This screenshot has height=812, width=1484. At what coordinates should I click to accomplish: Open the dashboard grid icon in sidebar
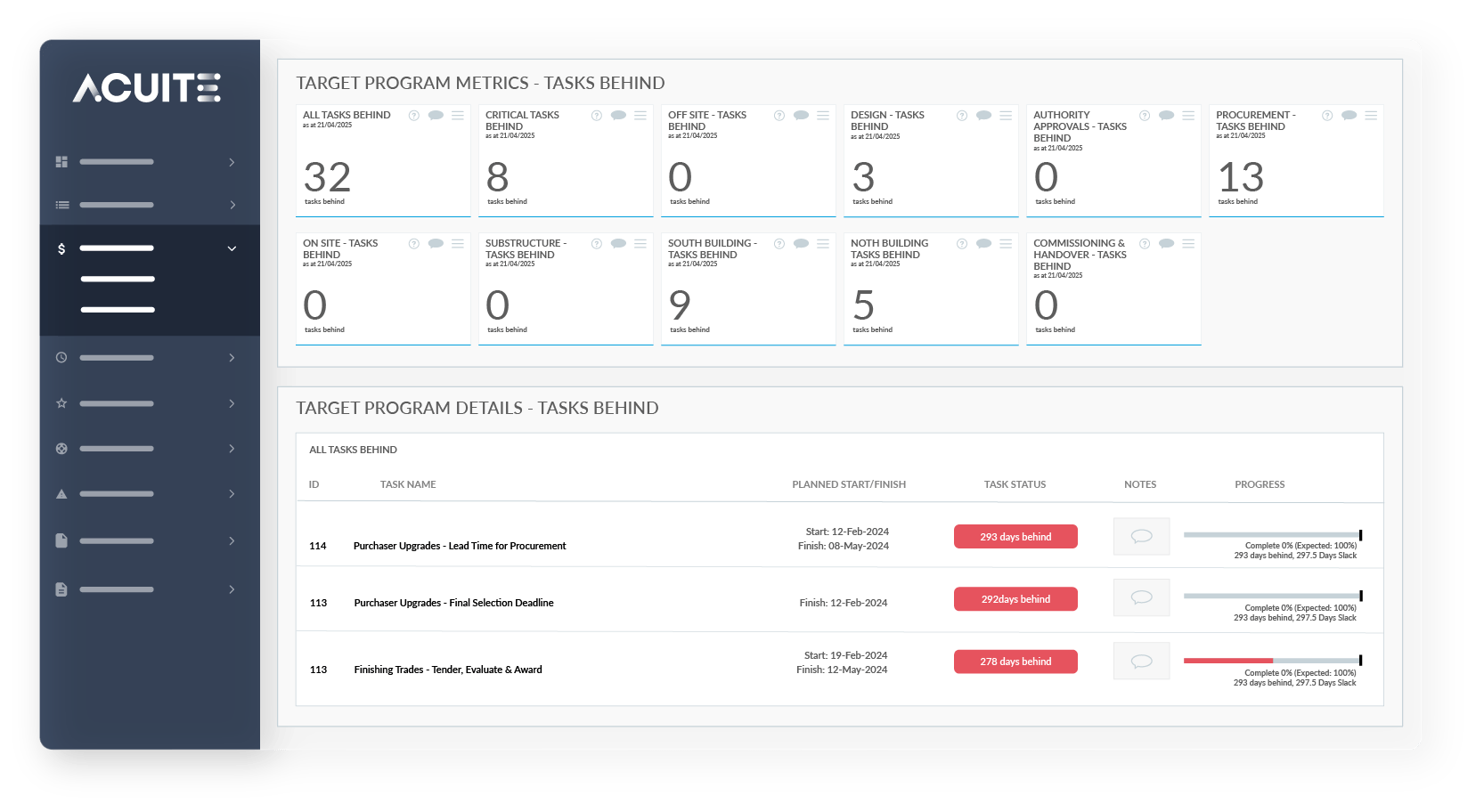tap(61, 162)
